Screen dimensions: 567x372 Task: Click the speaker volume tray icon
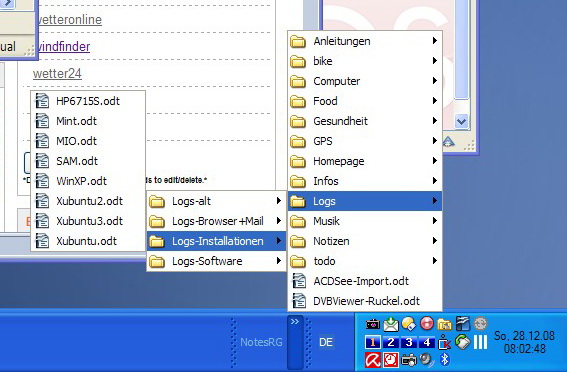(x=427, y=359)
